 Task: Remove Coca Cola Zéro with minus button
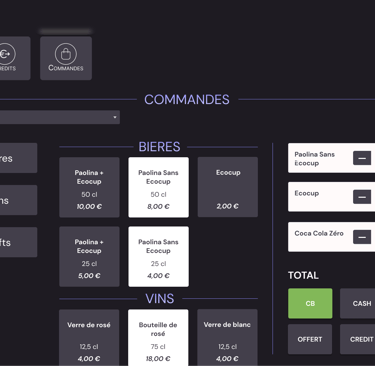tap(362, 237)
